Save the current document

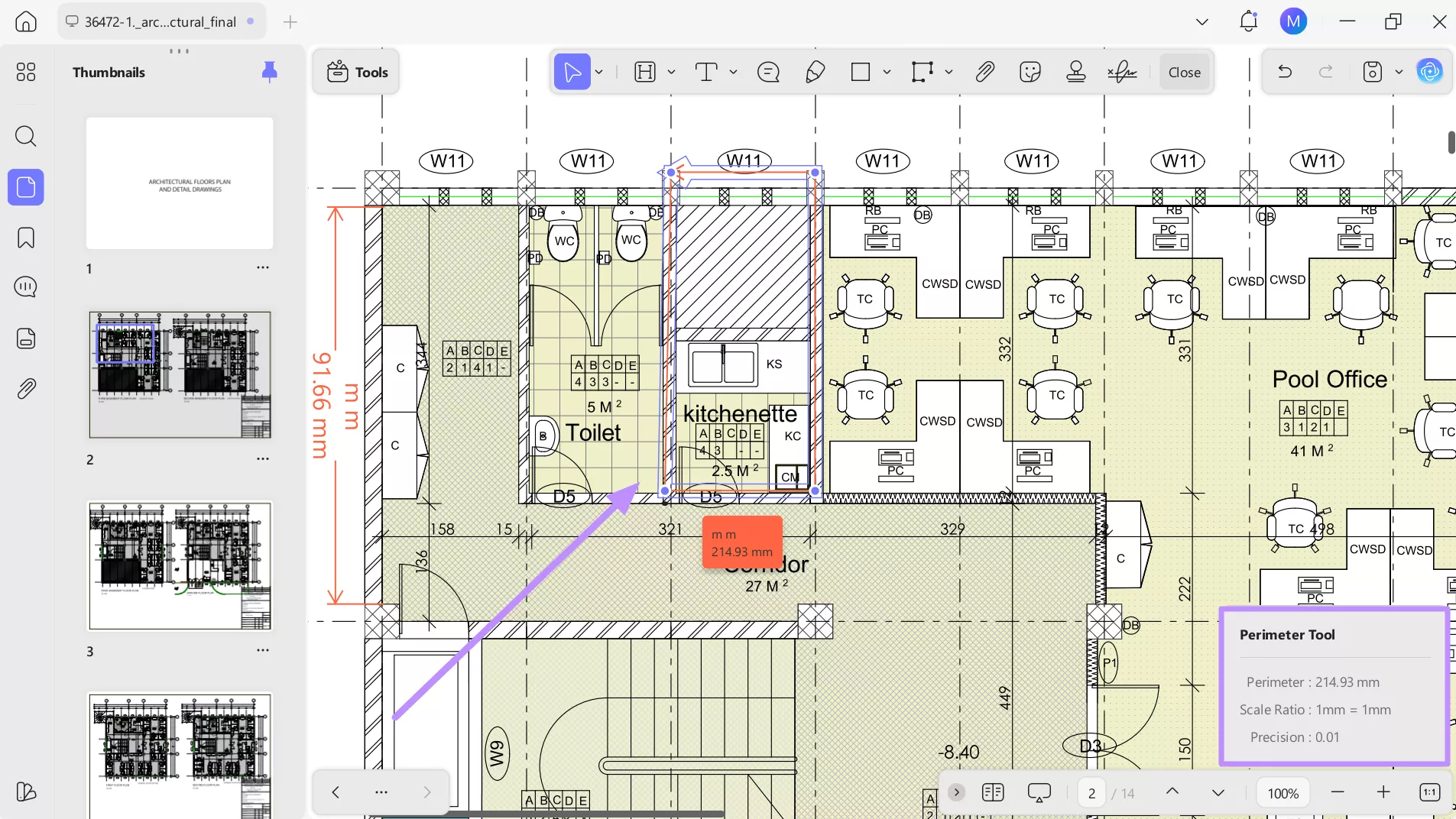tap(1372, 71)
